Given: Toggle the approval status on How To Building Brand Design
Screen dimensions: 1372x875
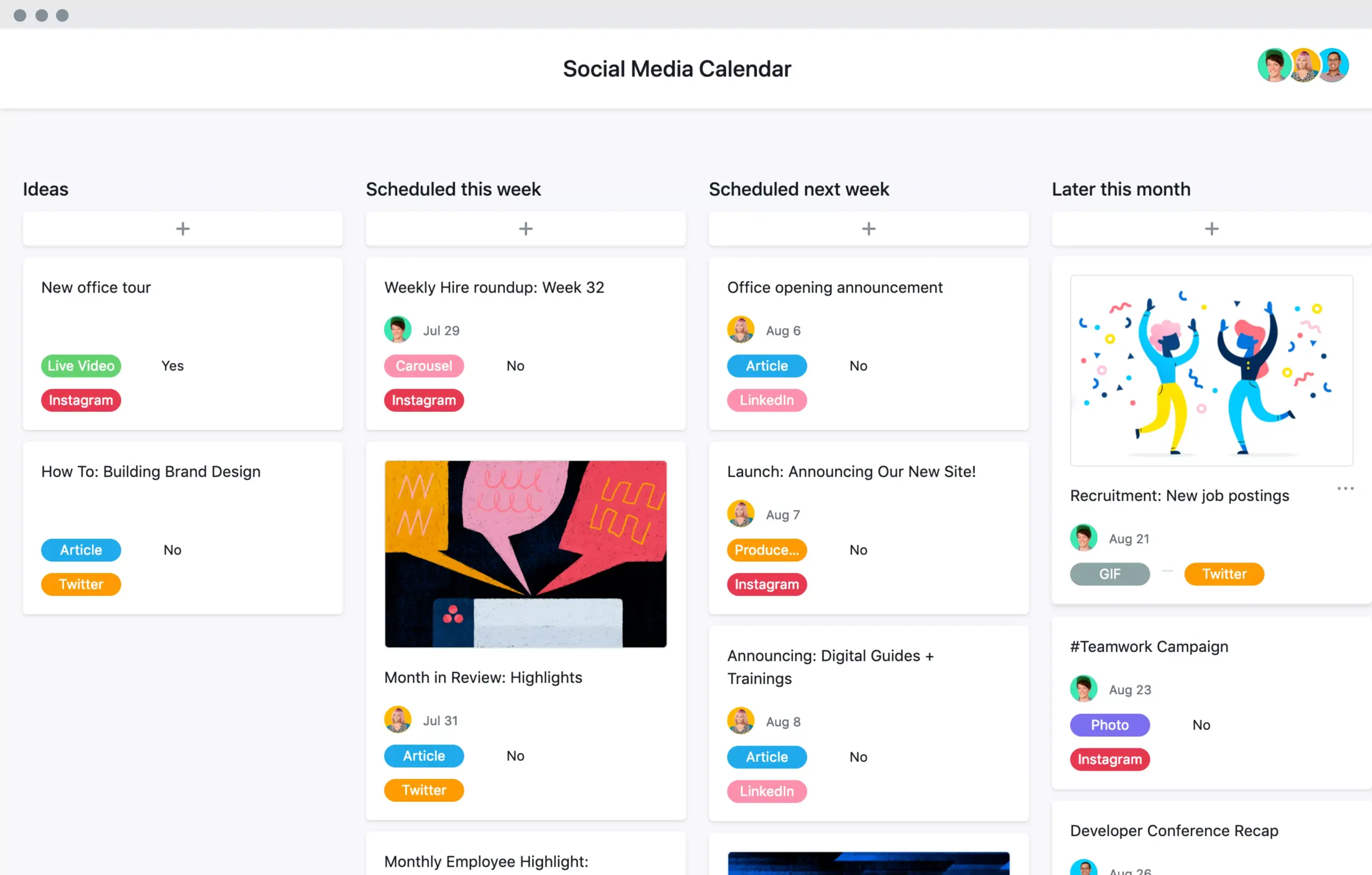Looking at the screenshot, I should click(173, 549).
